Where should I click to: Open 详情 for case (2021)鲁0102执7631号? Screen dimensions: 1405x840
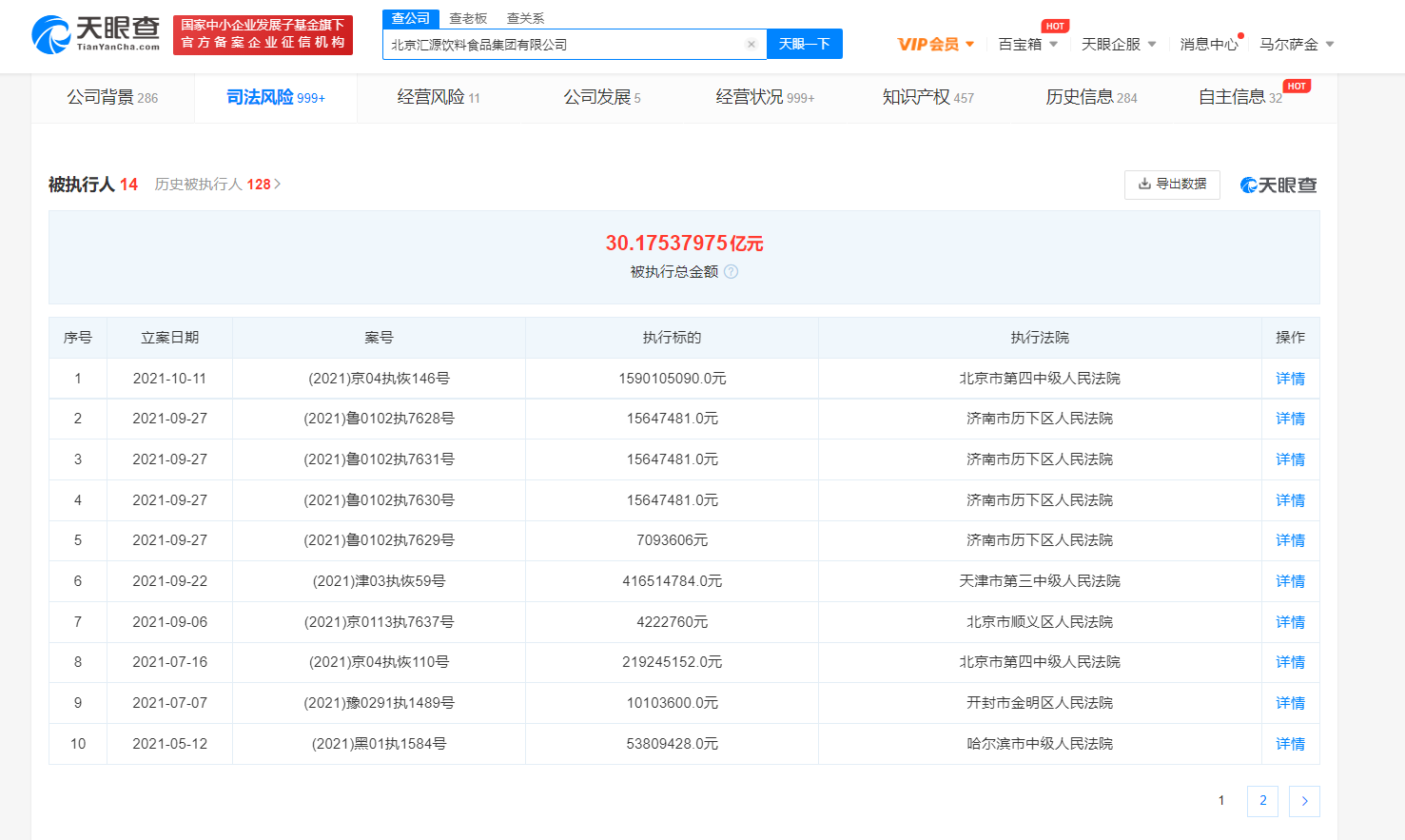(x=1290, y=459)
